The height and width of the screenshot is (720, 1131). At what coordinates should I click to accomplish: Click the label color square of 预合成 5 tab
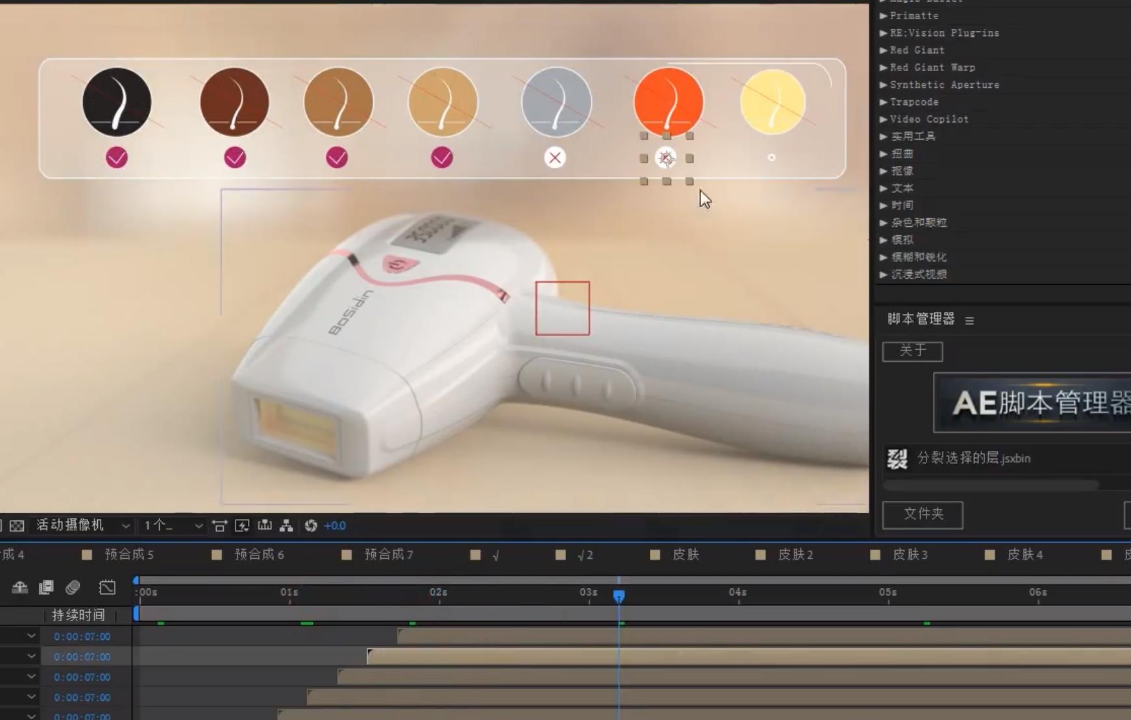click(x=87, y=555)
